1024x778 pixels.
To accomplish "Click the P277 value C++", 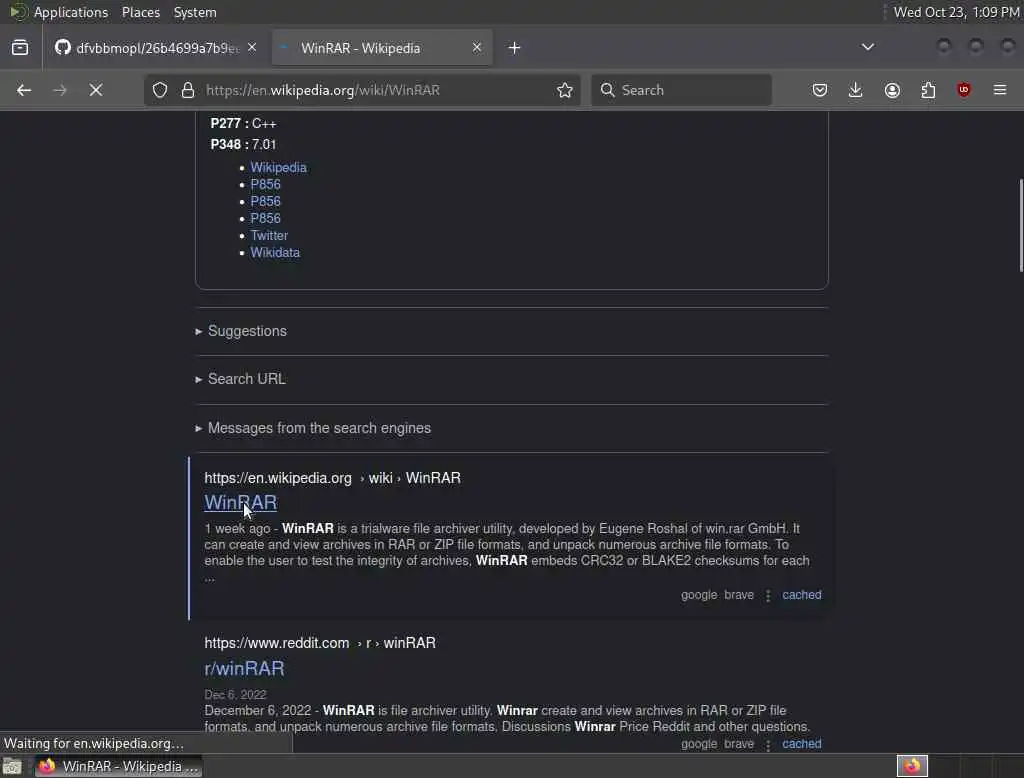I will point(264,123).
